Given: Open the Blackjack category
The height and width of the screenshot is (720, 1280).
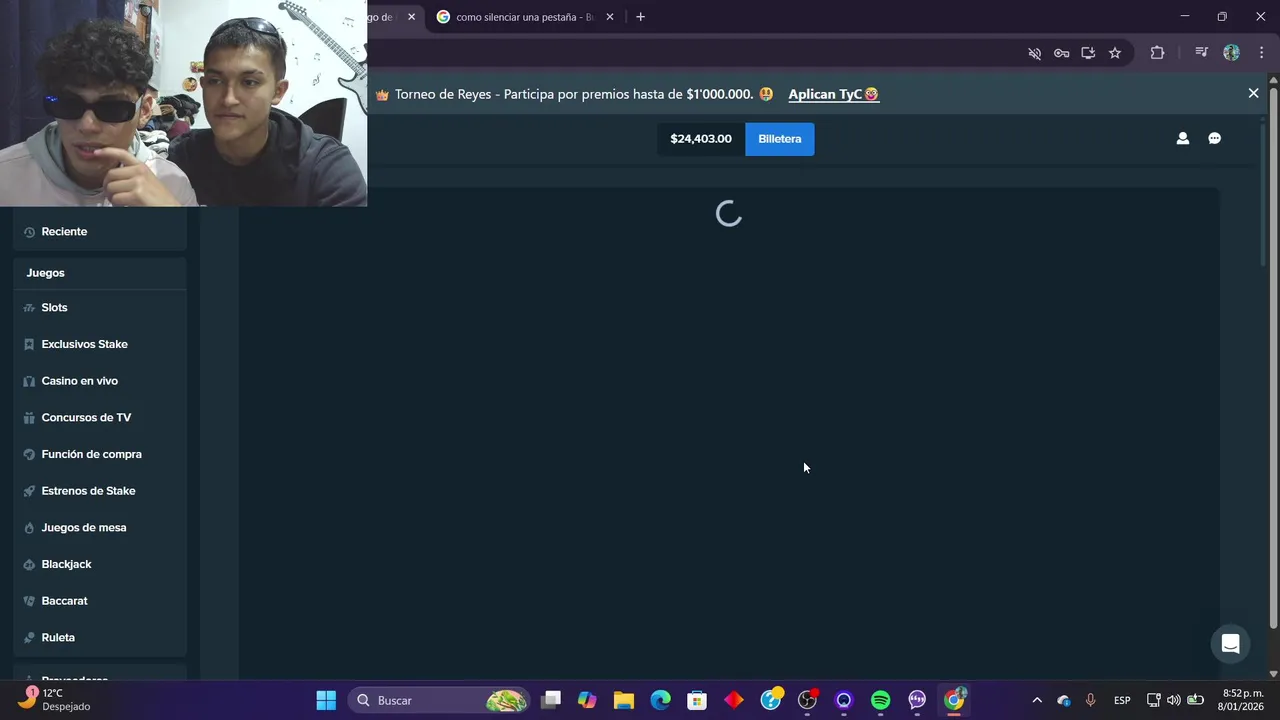Looking at the screenshot, I should [x=100, y=564].
